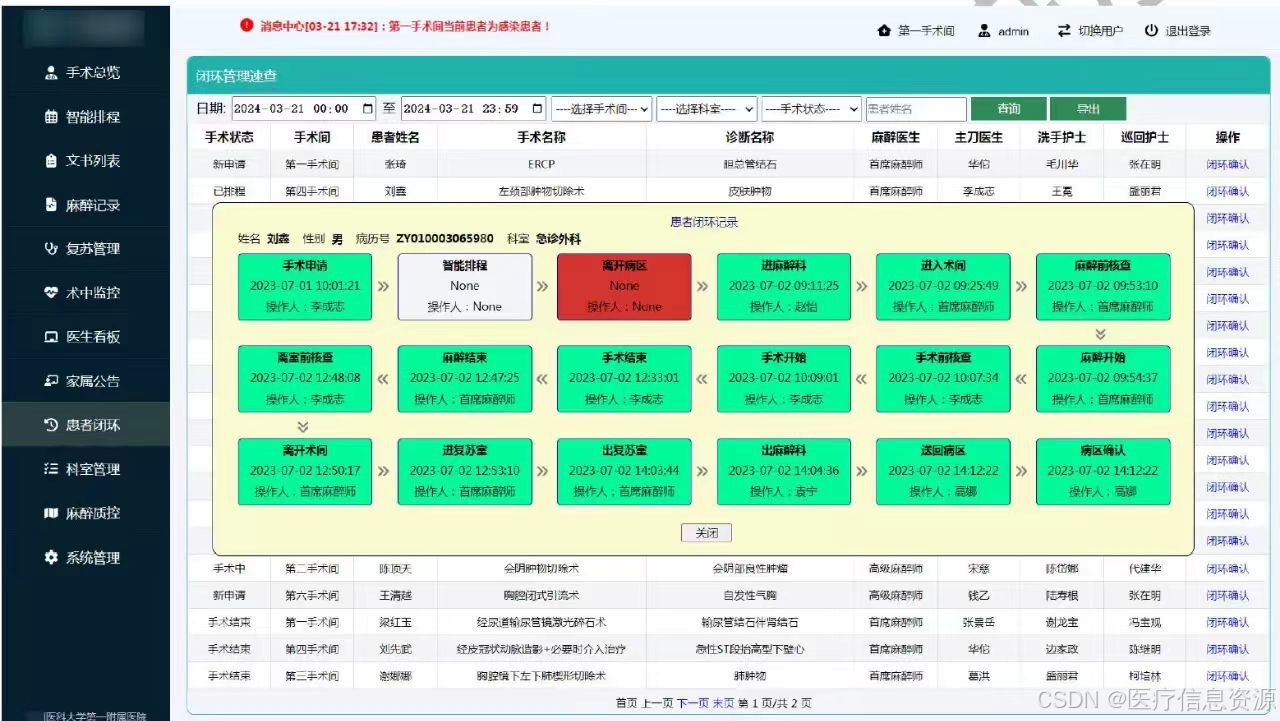Click the 手术结束 step card

tap(624, 379)
